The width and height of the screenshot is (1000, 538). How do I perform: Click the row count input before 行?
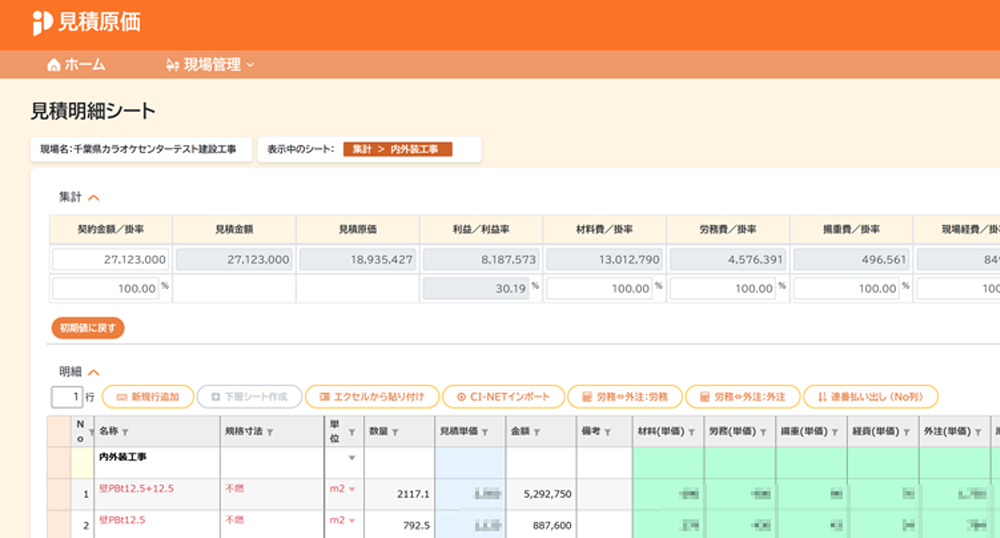pyautogui.click(x=67, y=396)
